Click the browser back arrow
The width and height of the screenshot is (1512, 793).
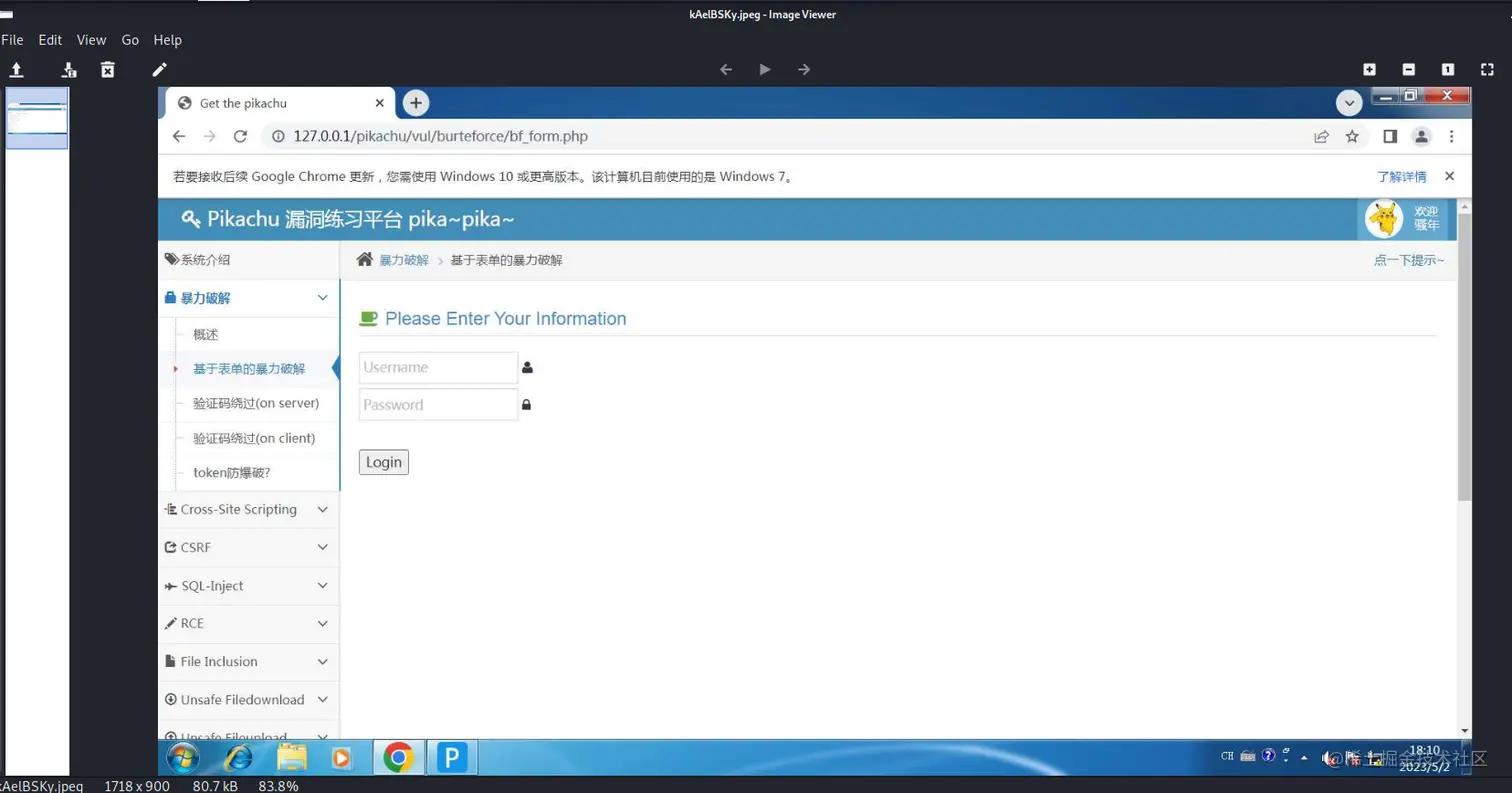coord(179,136)
